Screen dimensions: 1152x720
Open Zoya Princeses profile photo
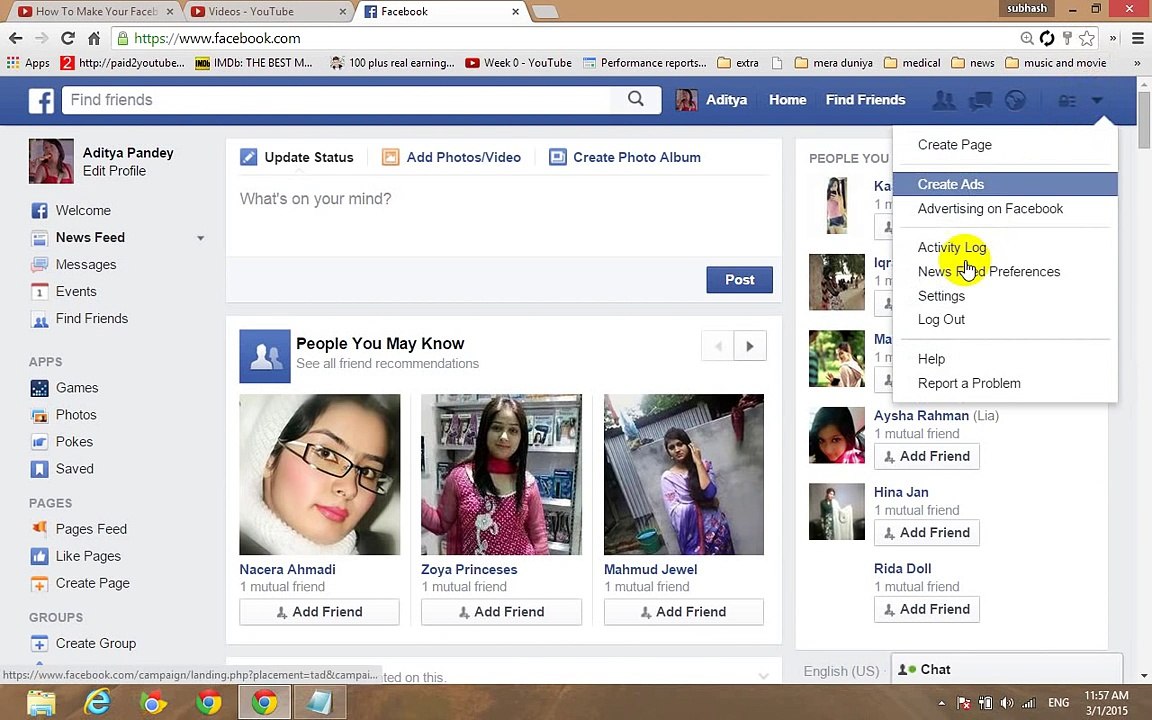(501, 475)
